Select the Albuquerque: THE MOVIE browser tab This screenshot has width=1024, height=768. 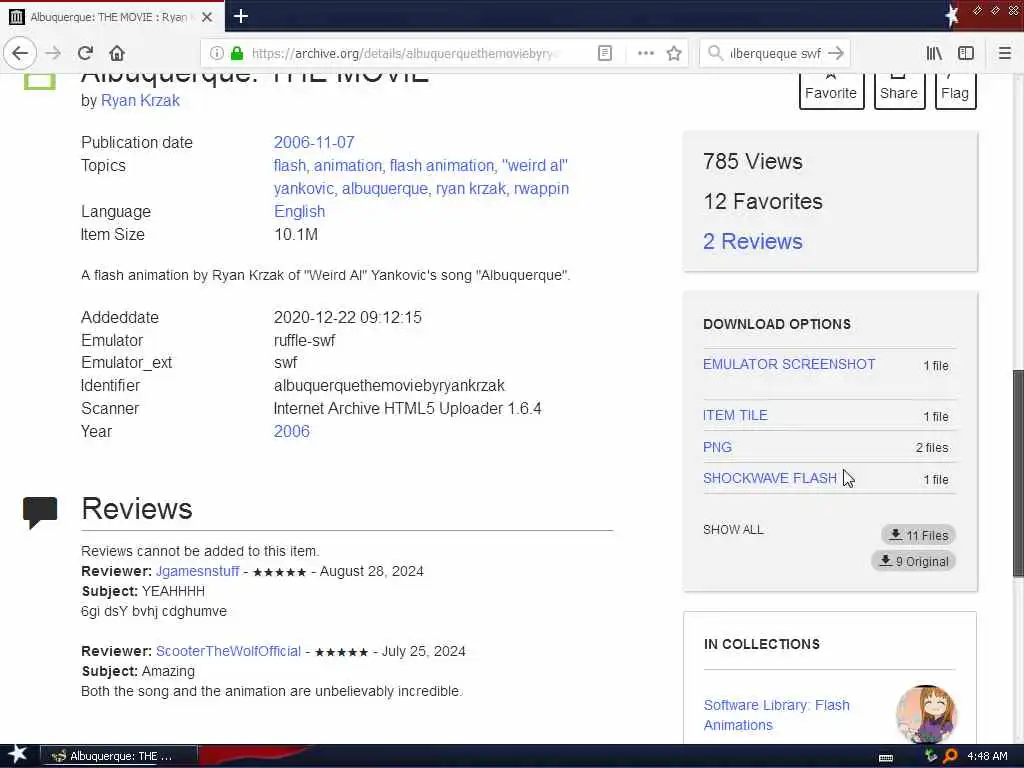click(112, 17)
